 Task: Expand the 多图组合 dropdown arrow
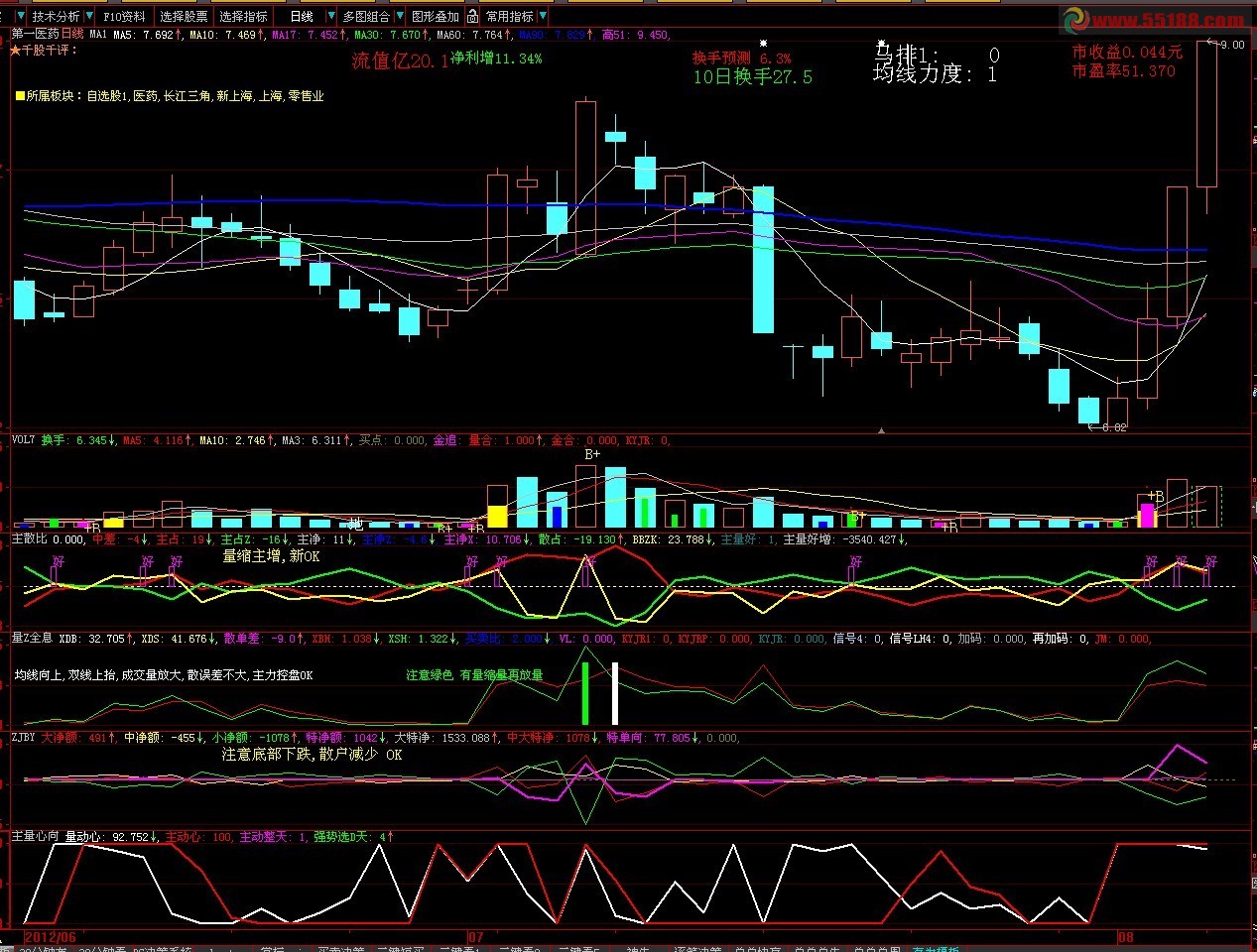click(399, 16)
